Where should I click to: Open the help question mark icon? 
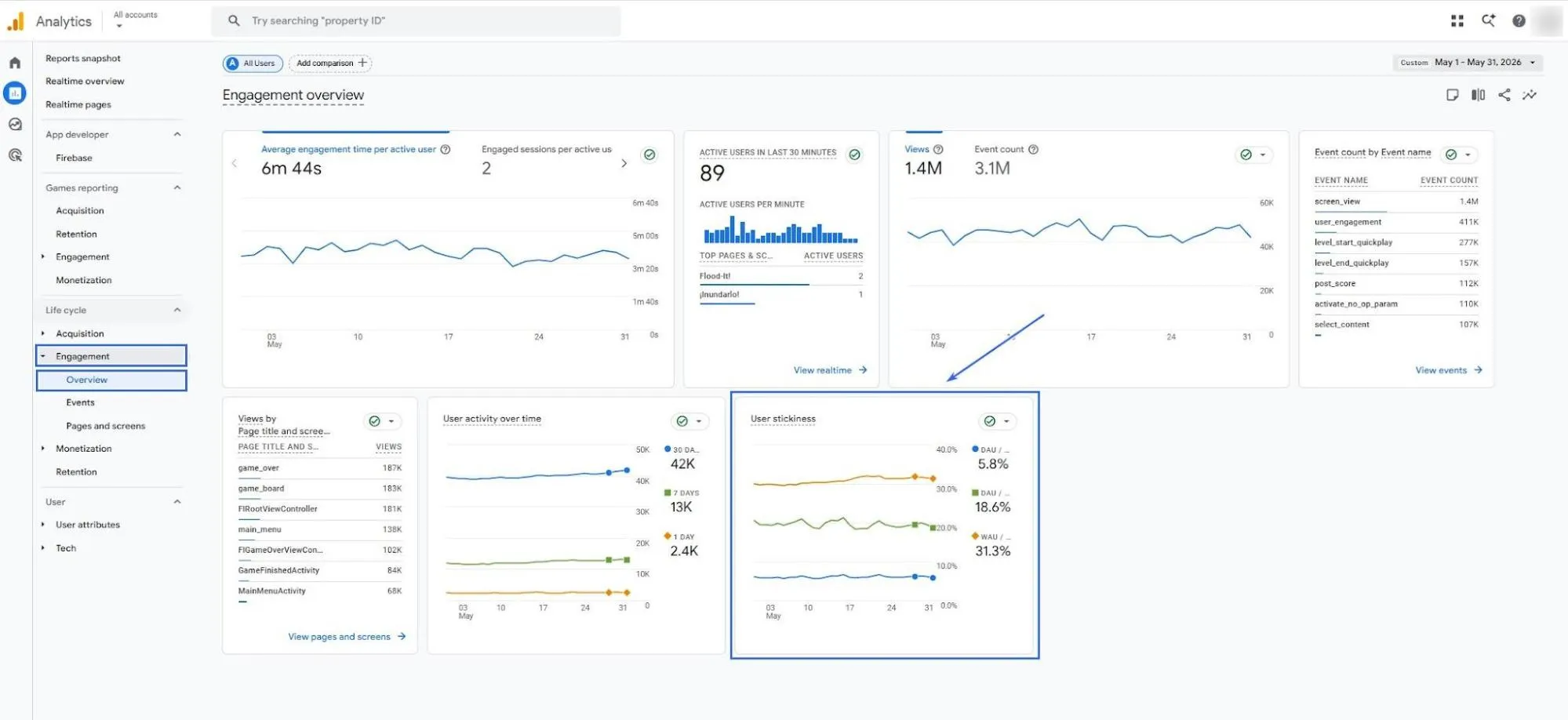(x=1519, y=21)
